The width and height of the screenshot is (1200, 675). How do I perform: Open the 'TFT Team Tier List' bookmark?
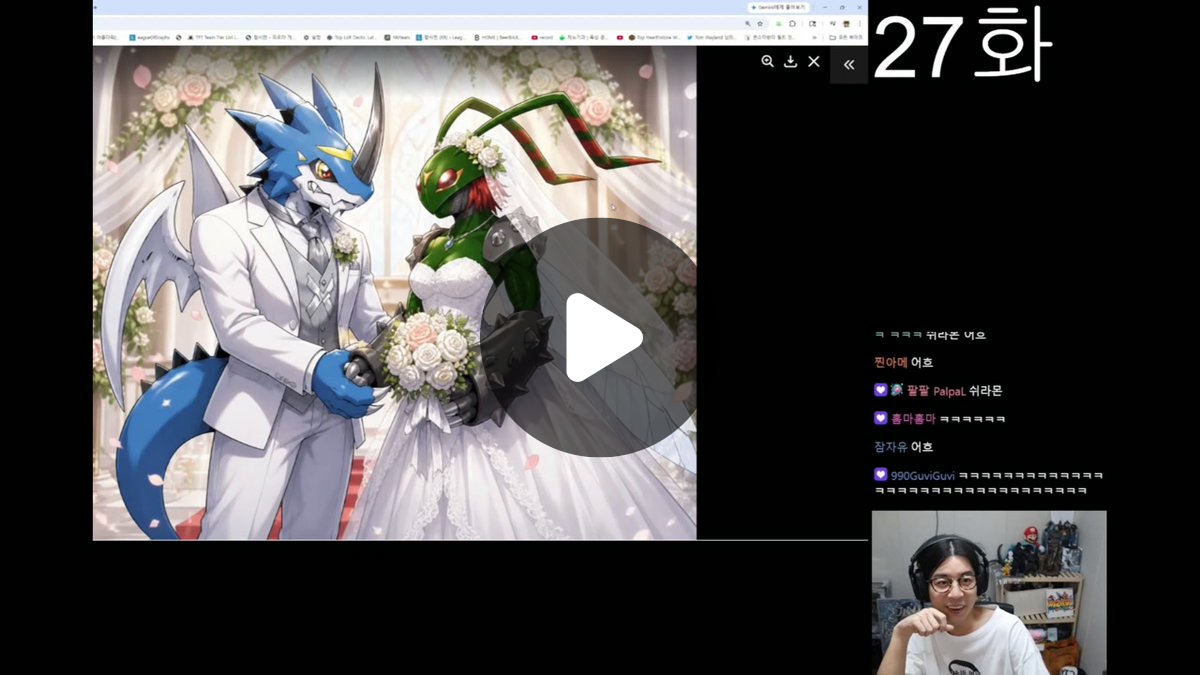pyautogui.click(x=212, y=37)
